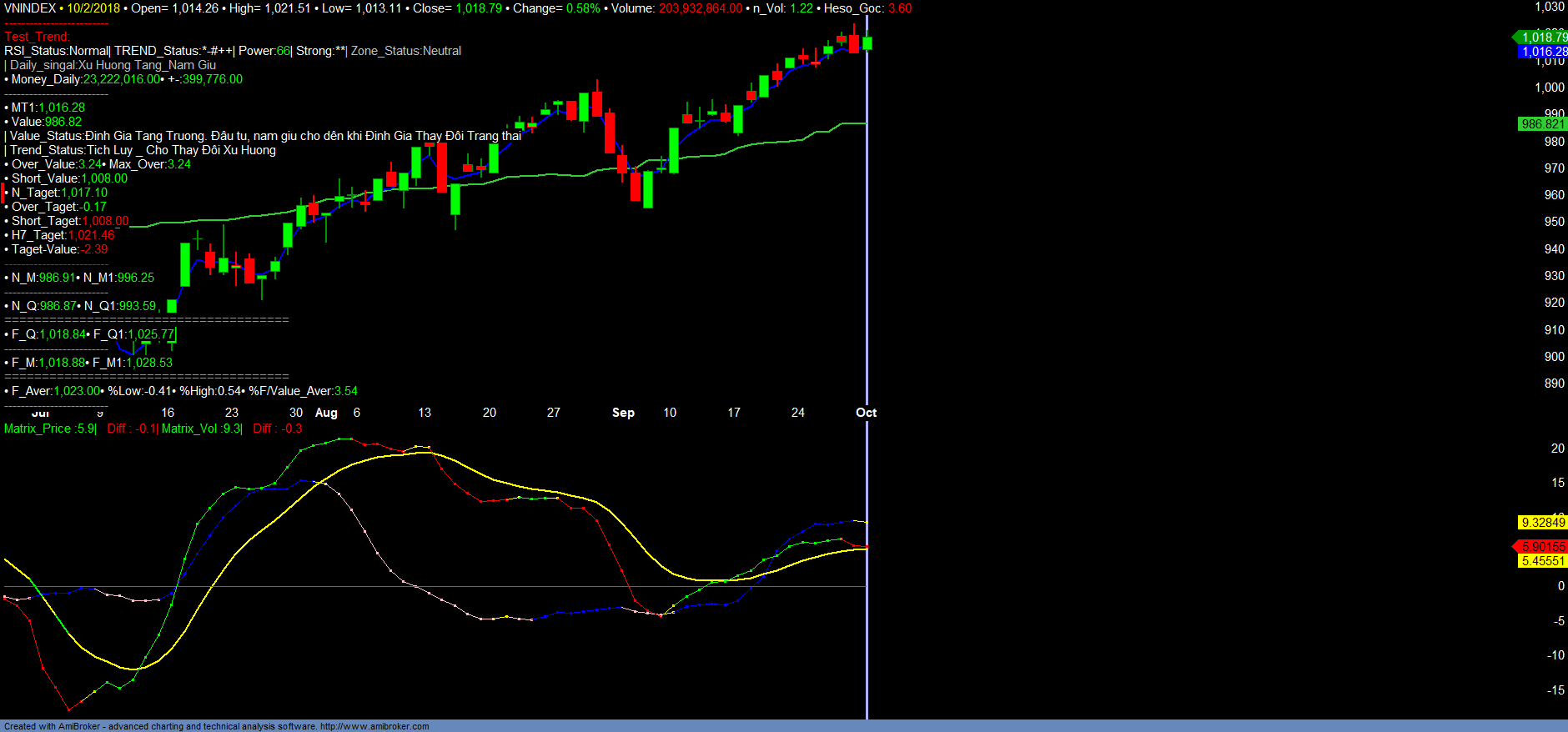The width and height of the screenshot is (1568, 732).
Task: Click the Oct label on date axis
Action: click(866, 413)
